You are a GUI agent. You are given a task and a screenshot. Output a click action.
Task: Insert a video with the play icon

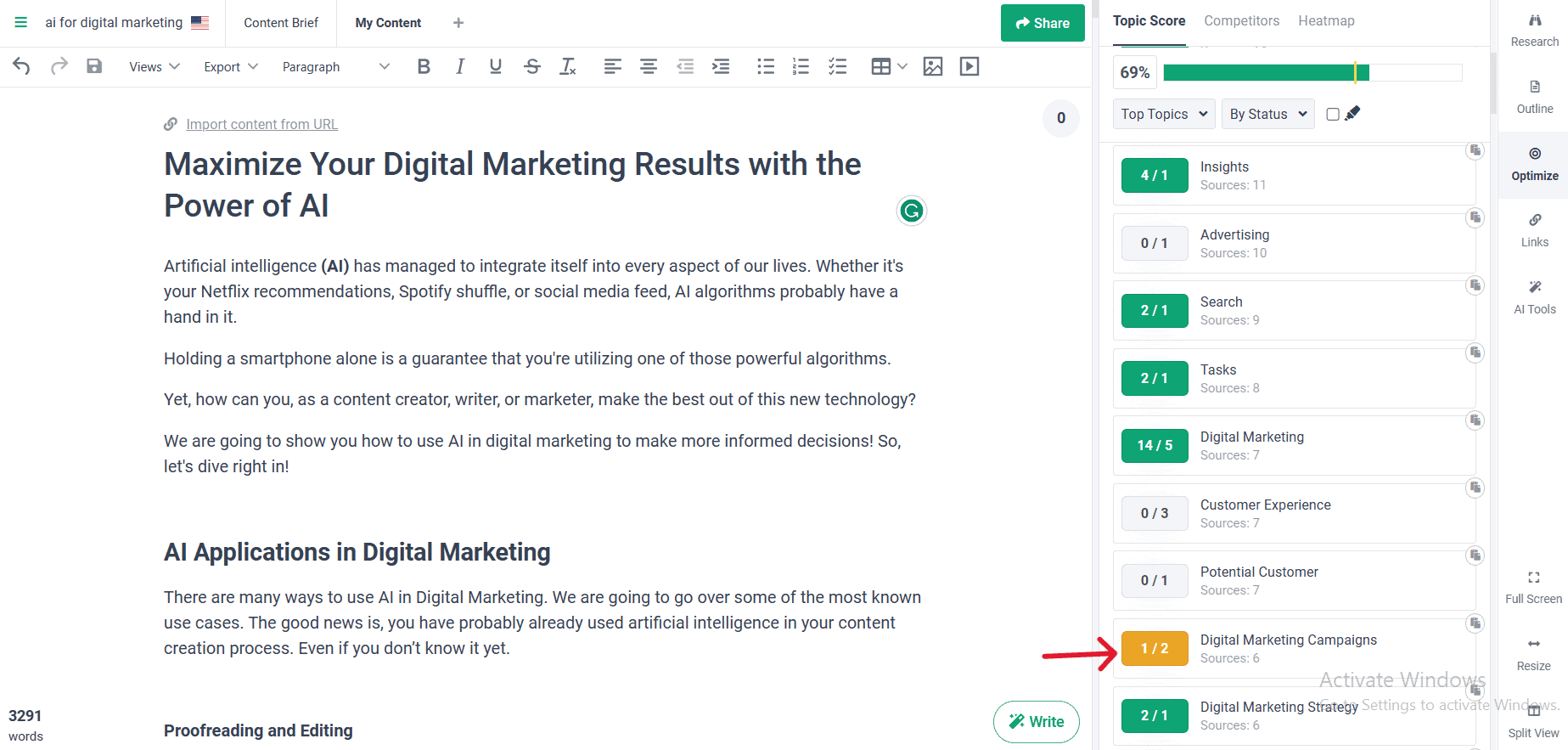coord(969,66)
